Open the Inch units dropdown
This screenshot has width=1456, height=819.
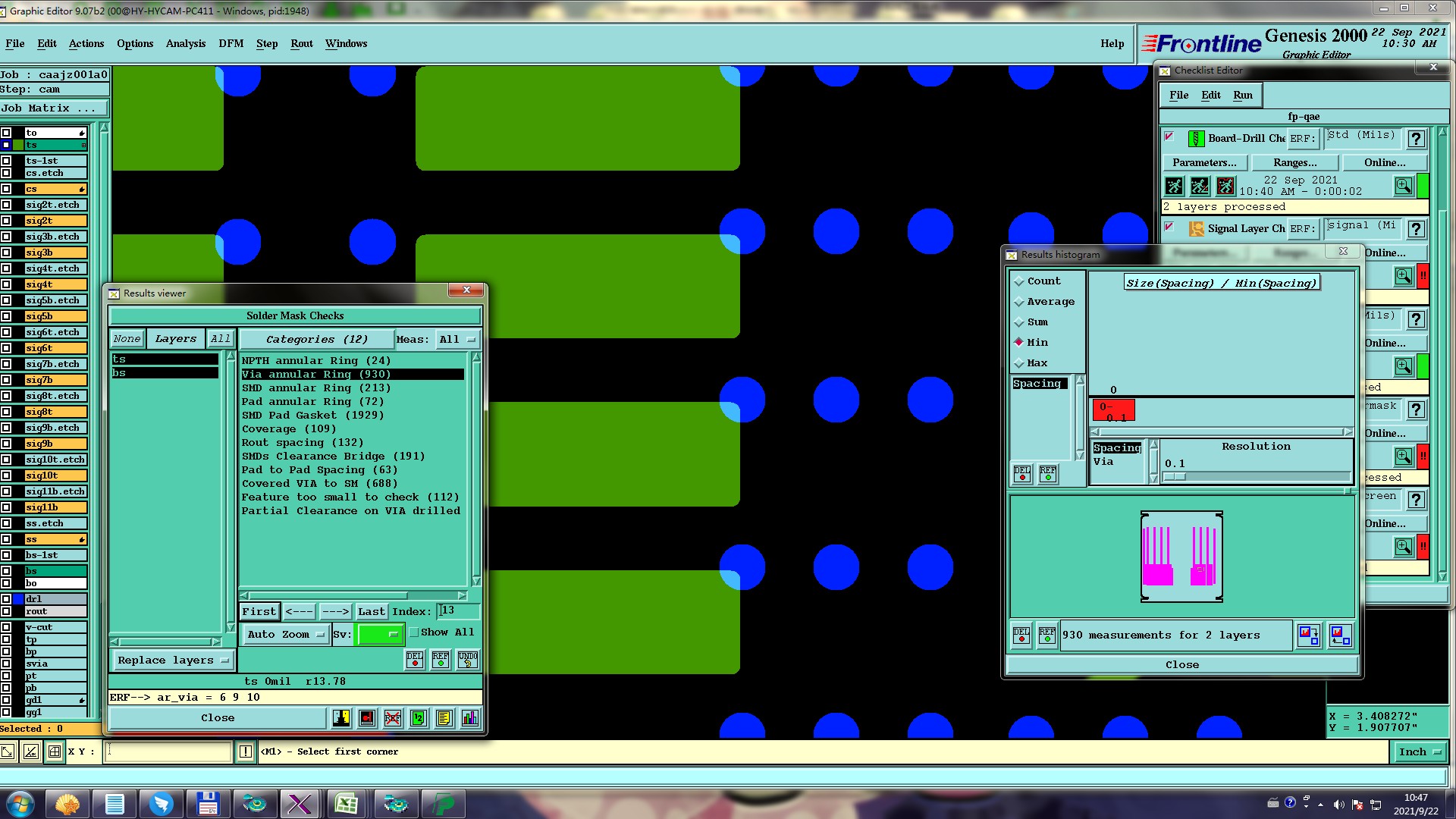1419,752
